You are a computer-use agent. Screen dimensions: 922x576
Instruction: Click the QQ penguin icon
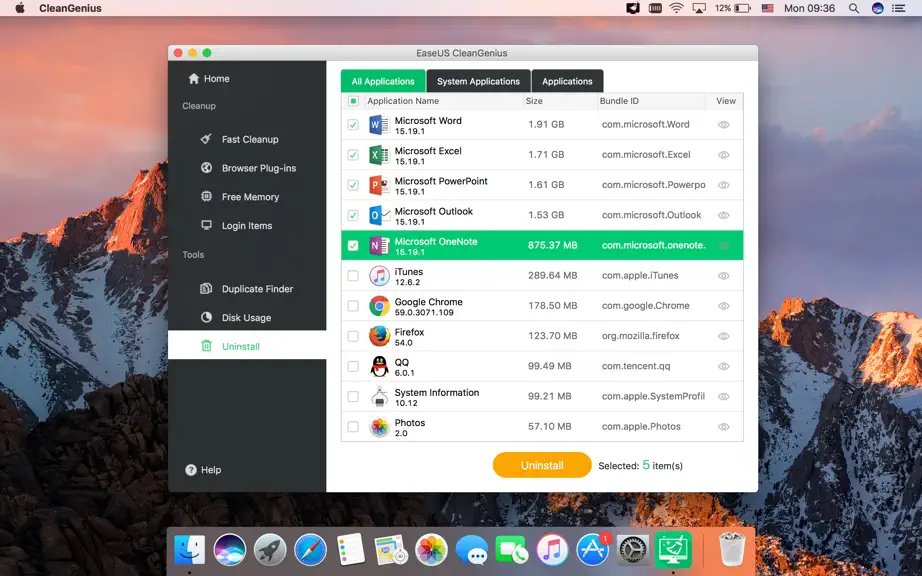[379, 366]
